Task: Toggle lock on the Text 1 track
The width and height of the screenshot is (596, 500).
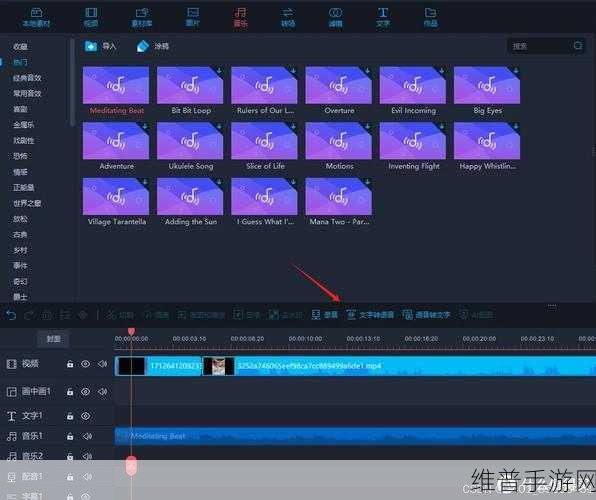Action: click(70, 416)
